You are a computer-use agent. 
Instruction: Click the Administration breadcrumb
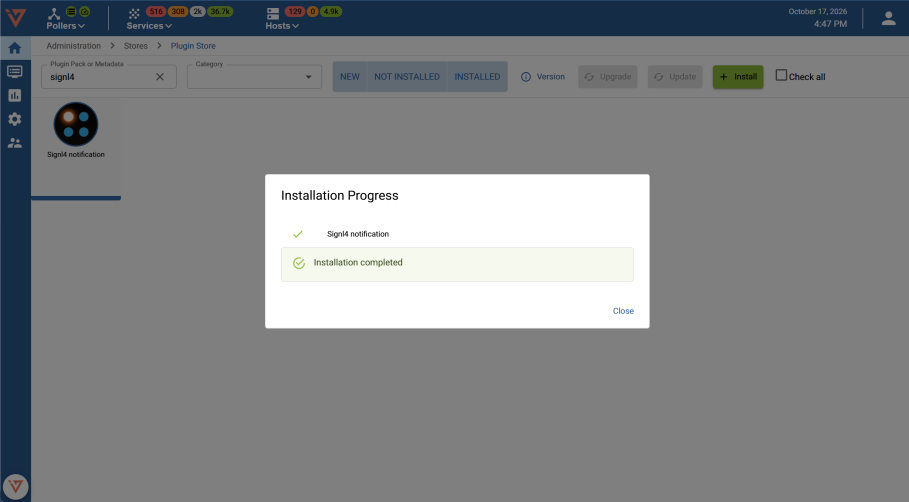74,46
